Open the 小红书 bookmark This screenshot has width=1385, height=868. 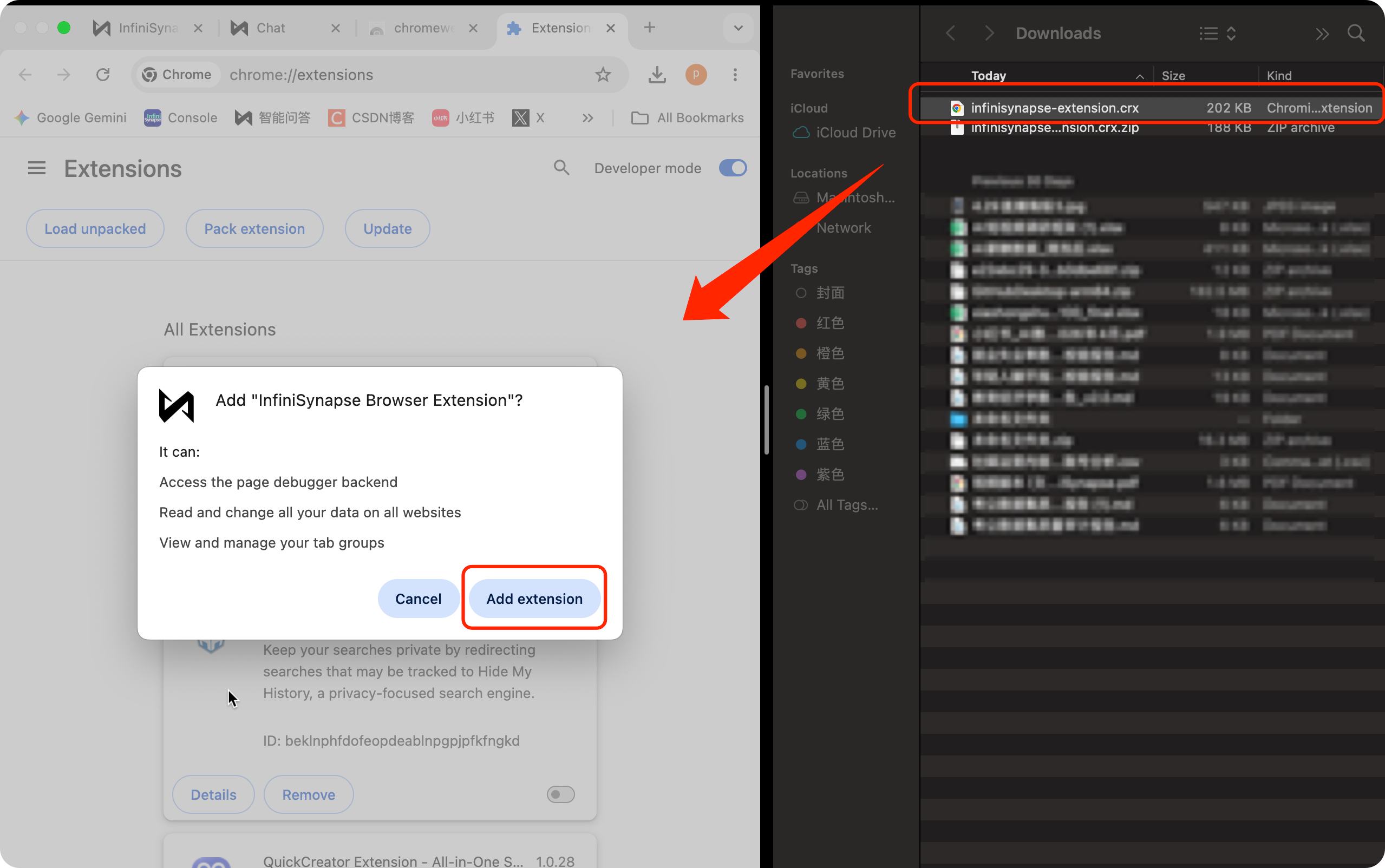click(x=463, y=117)
